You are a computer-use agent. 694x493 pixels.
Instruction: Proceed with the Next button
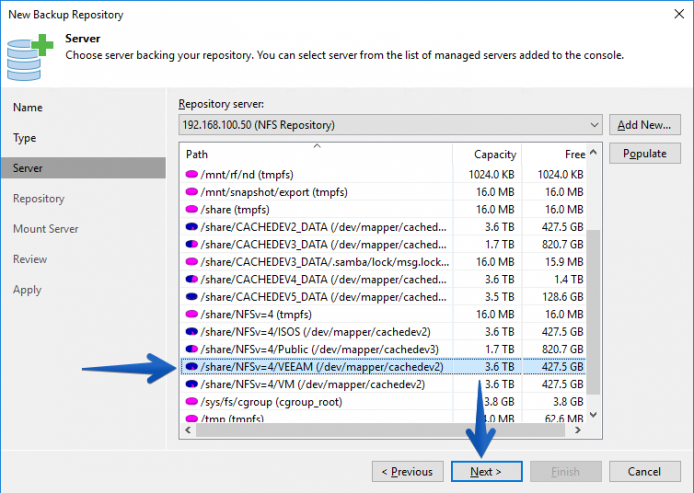coord(486,472)
